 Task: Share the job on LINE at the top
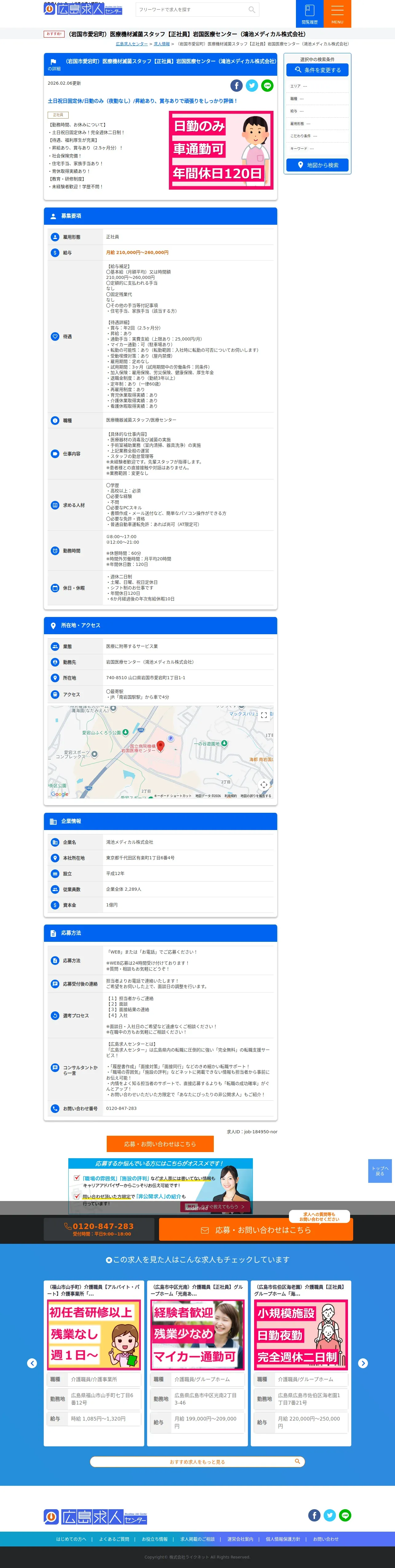267,86
